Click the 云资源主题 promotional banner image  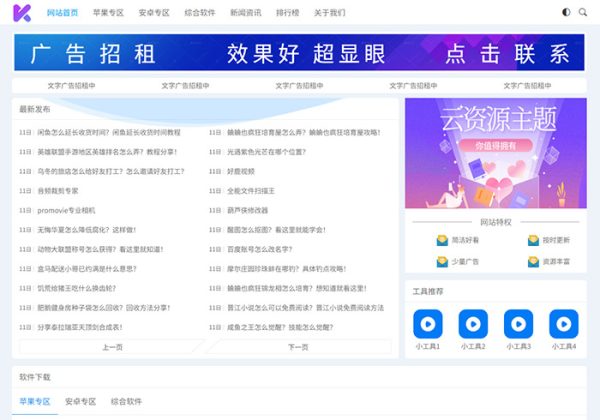click(495, 152)
